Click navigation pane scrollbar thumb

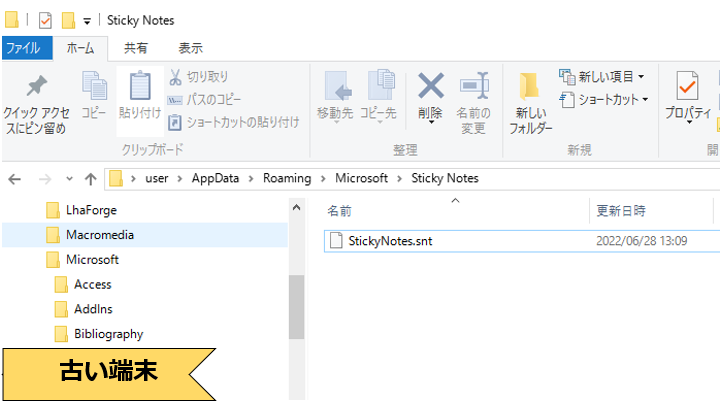tap(297, 307)
